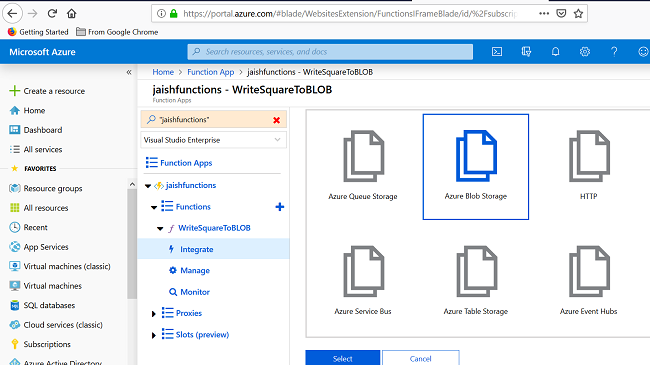Open the Azure help question mark
Screen dimensions: 650x365
click(614, 52)
